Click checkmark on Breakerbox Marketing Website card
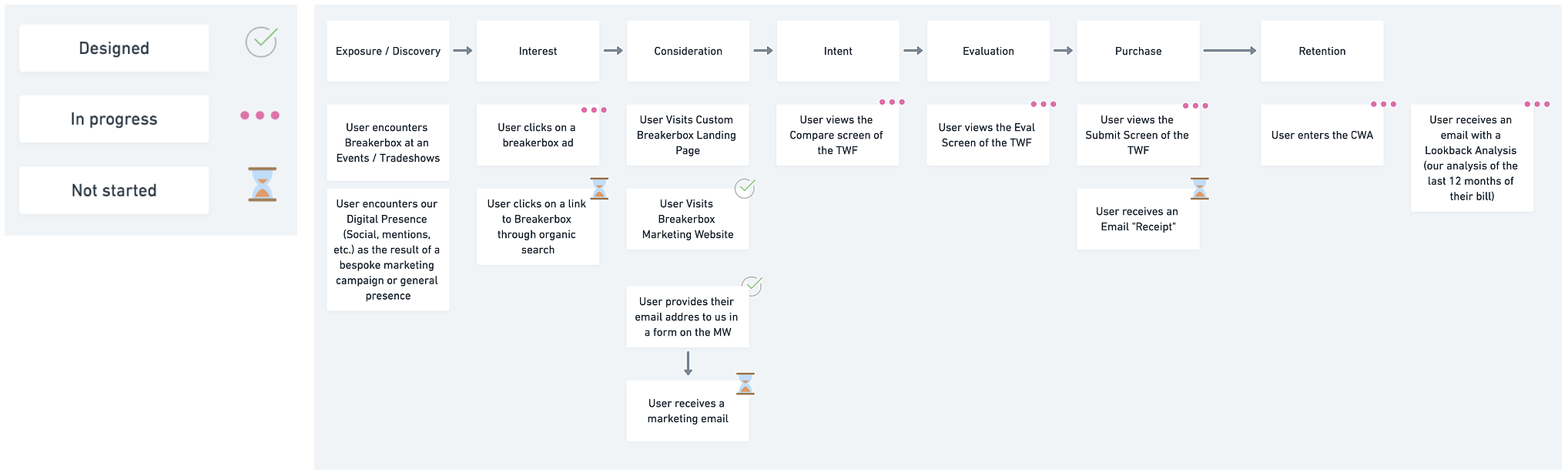The width and height of the screenshot is (1568, 476). point(745,188)
